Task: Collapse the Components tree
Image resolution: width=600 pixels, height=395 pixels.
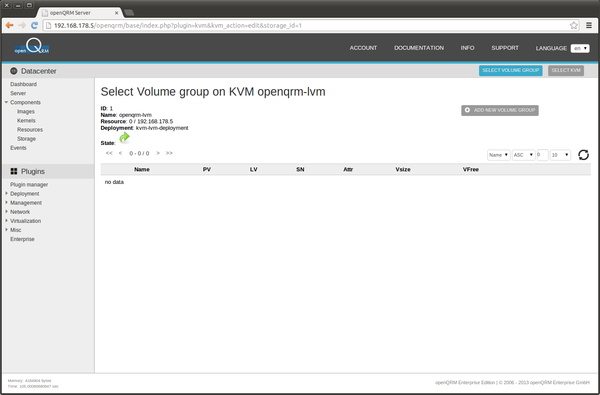Action: coord(7,102)
